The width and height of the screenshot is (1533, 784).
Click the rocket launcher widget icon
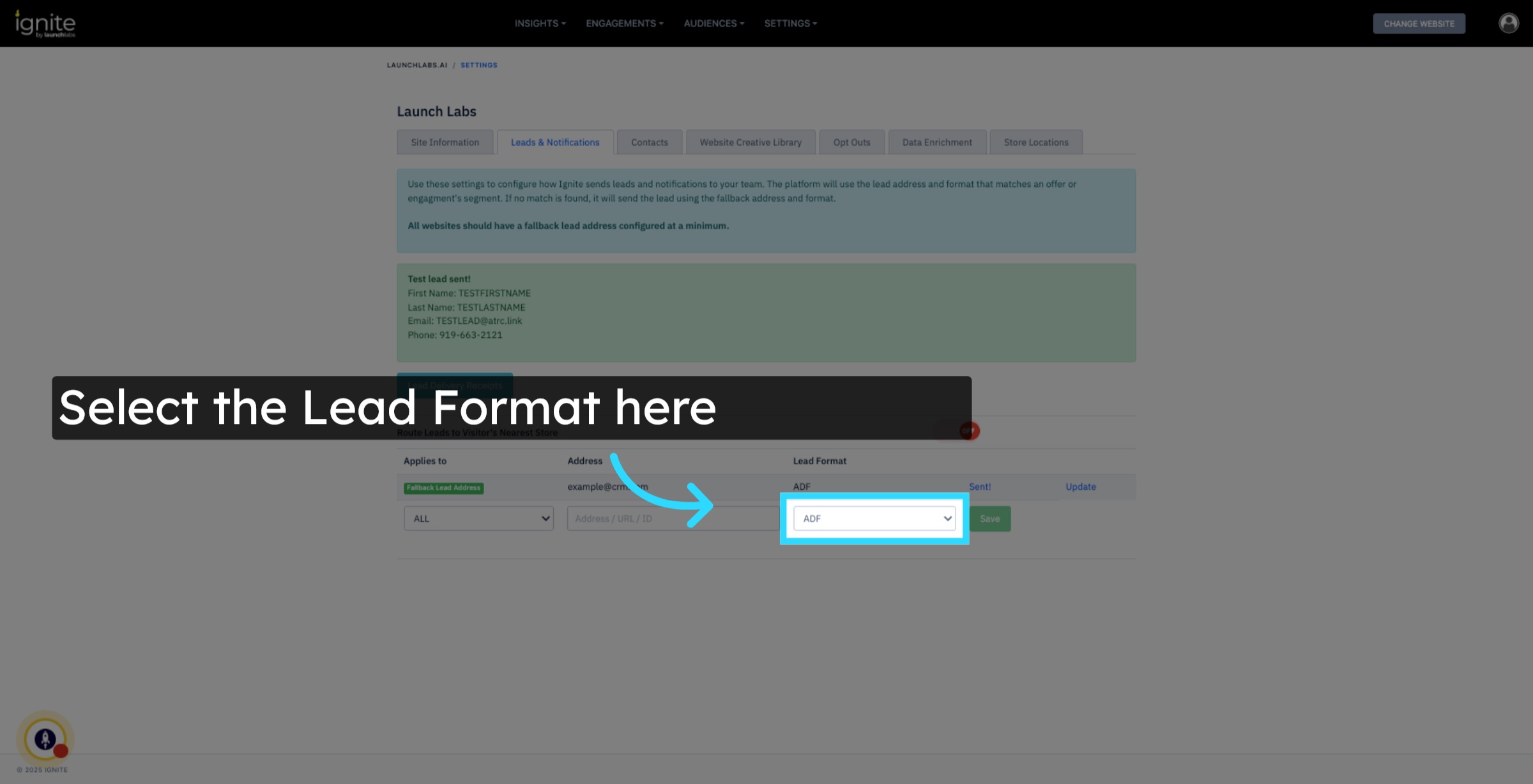[x=45, y=739]
